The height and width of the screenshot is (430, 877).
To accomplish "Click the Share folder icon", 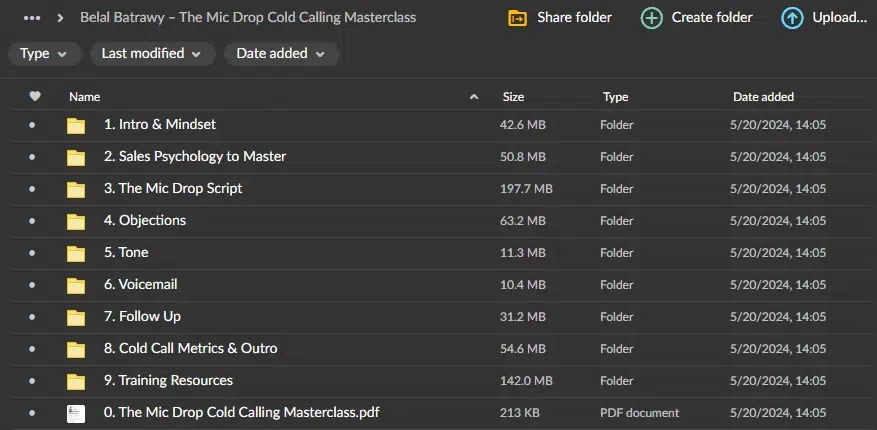I will [x=517, y=18].
